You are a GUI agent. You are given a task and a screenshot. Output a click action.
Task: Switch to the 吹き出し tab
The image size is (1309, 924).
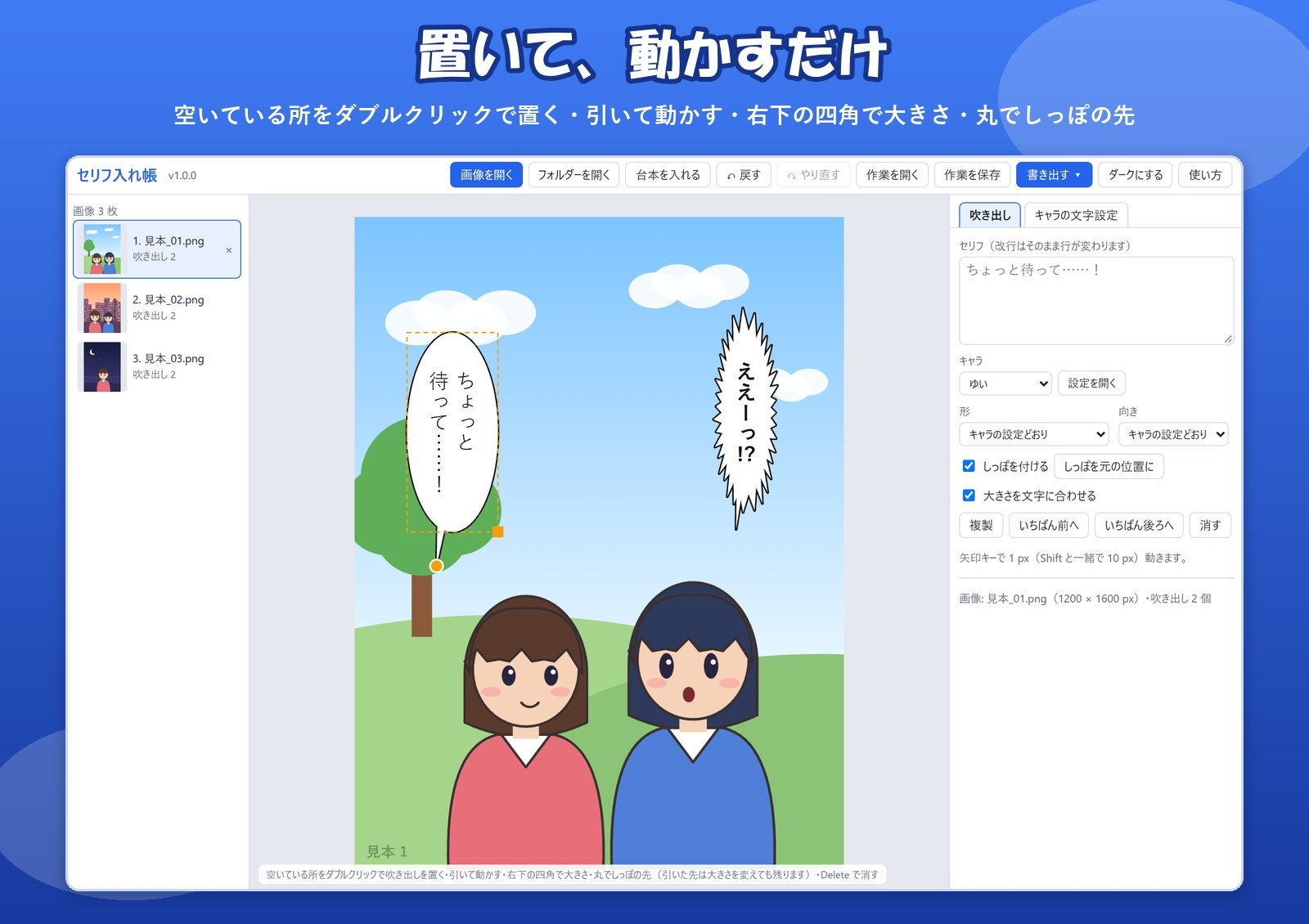point(990,215)
